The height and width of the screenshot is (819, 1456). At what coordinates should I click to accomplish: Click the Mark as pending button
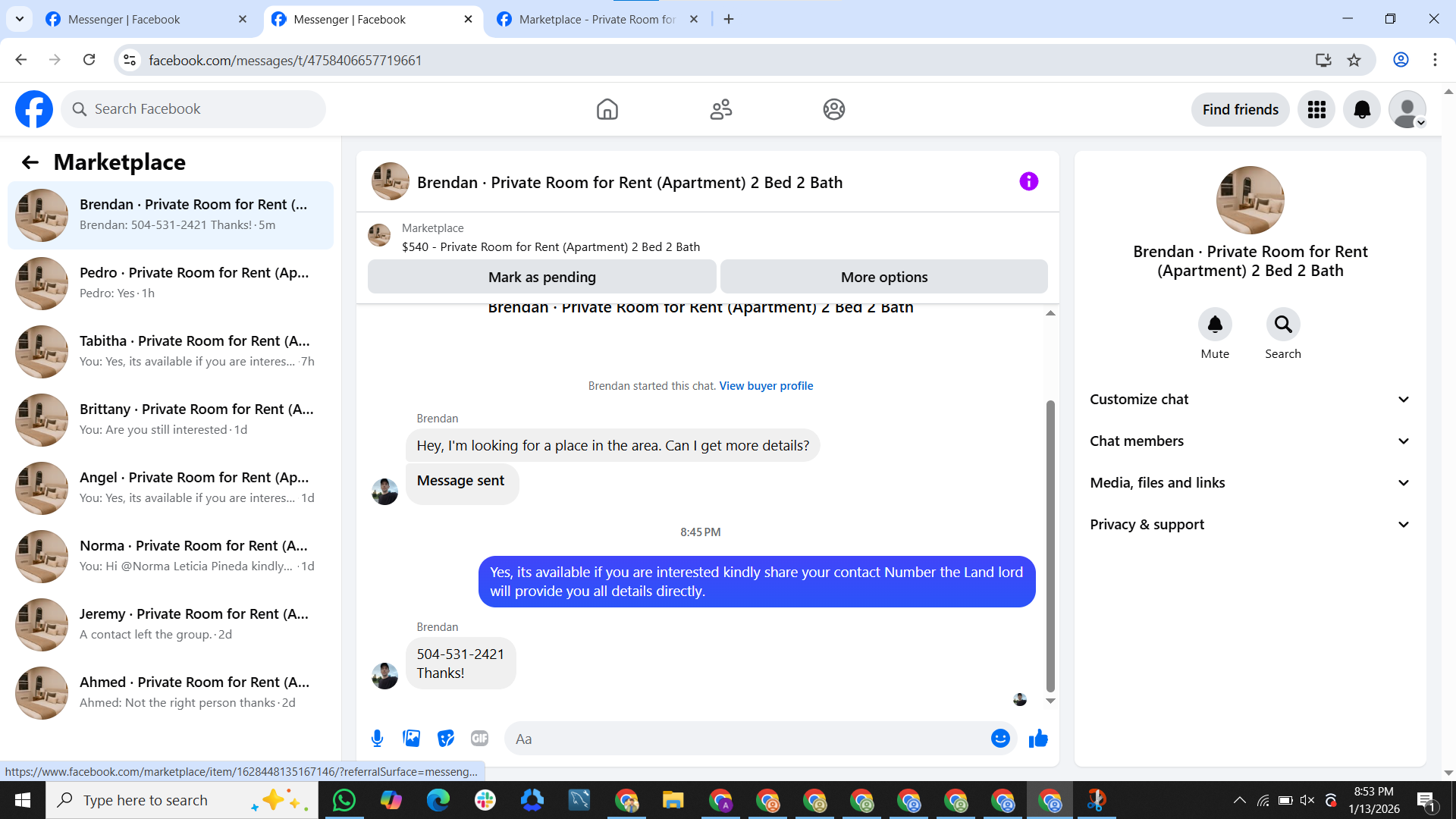coord(541,277)
